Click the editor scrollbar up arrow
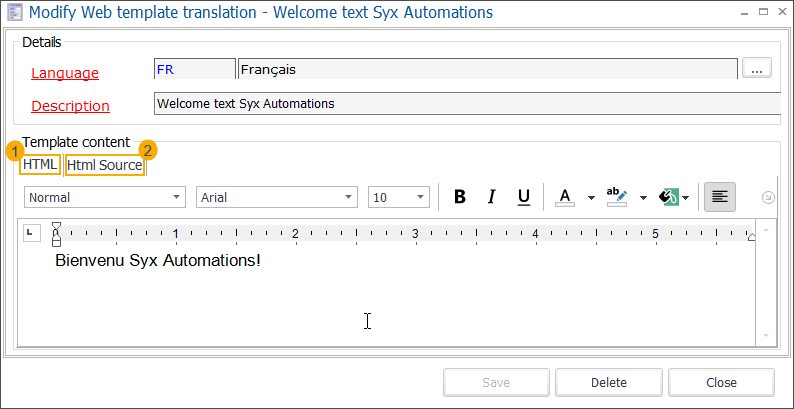The width and height of the screenshot is (794, 409). click(x=766, y=231)
